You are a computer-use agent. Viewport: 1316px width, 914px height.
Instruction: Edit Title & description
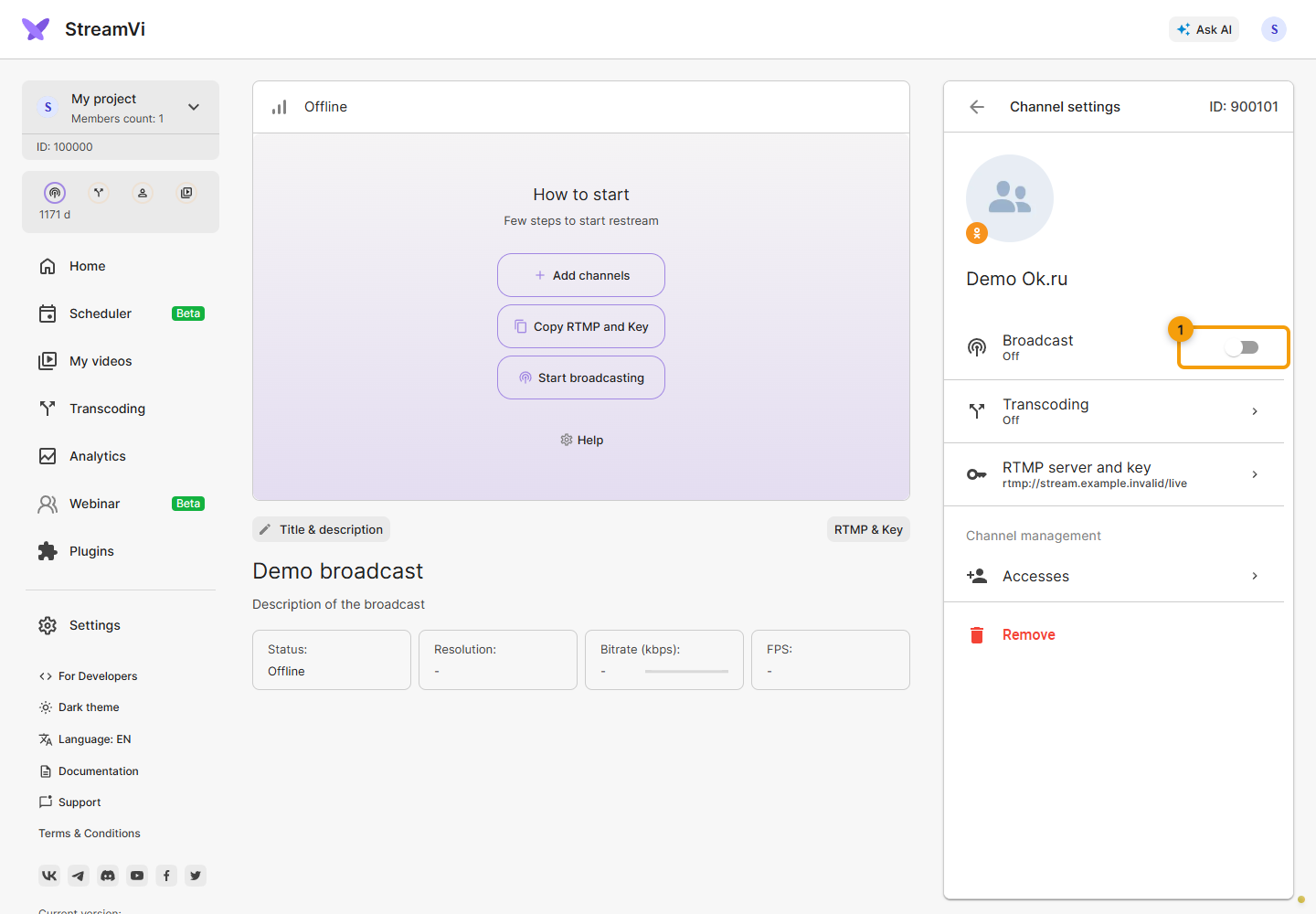click(x=321, y=529)
